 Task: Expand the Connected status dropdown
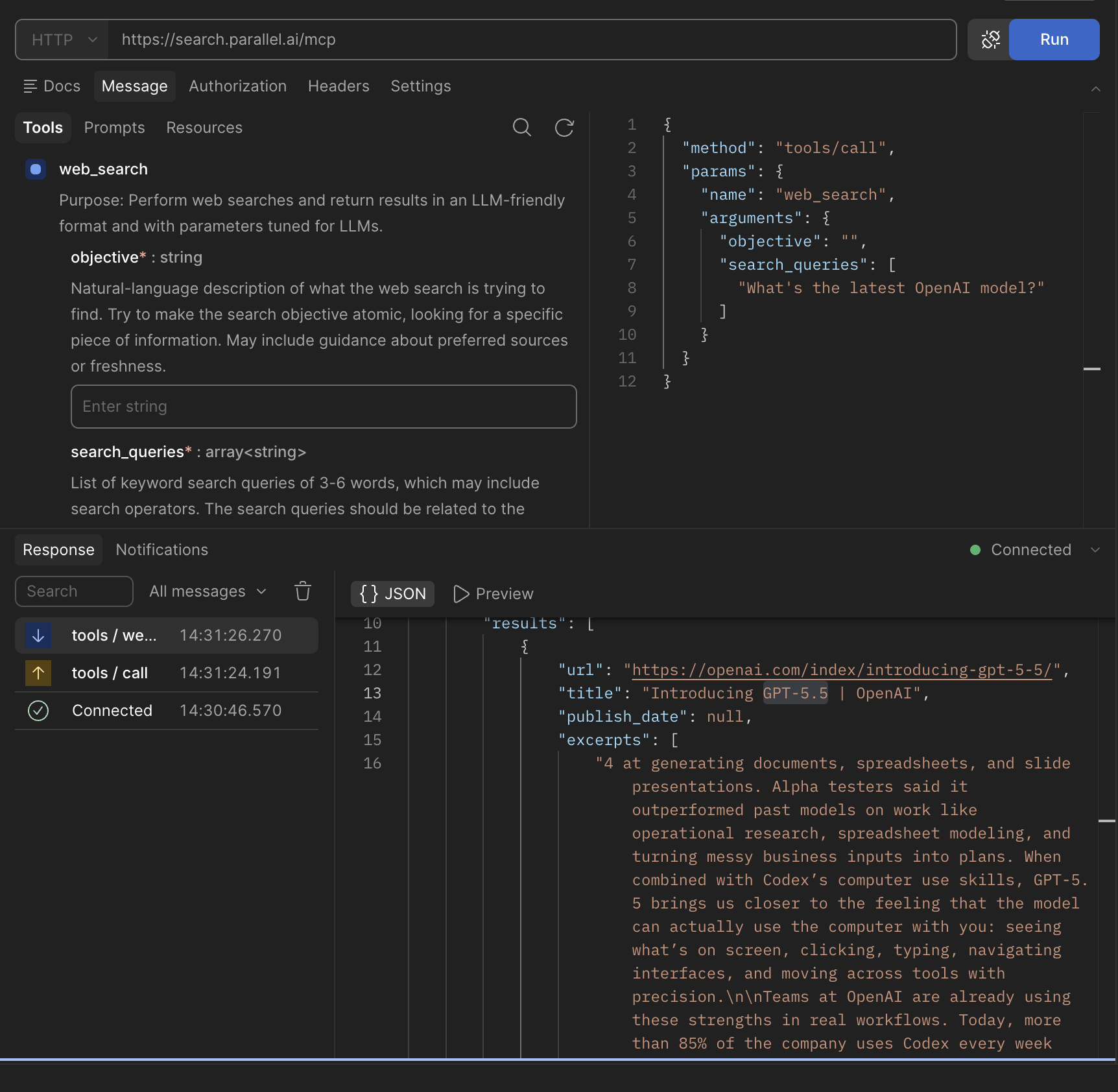1095,550
